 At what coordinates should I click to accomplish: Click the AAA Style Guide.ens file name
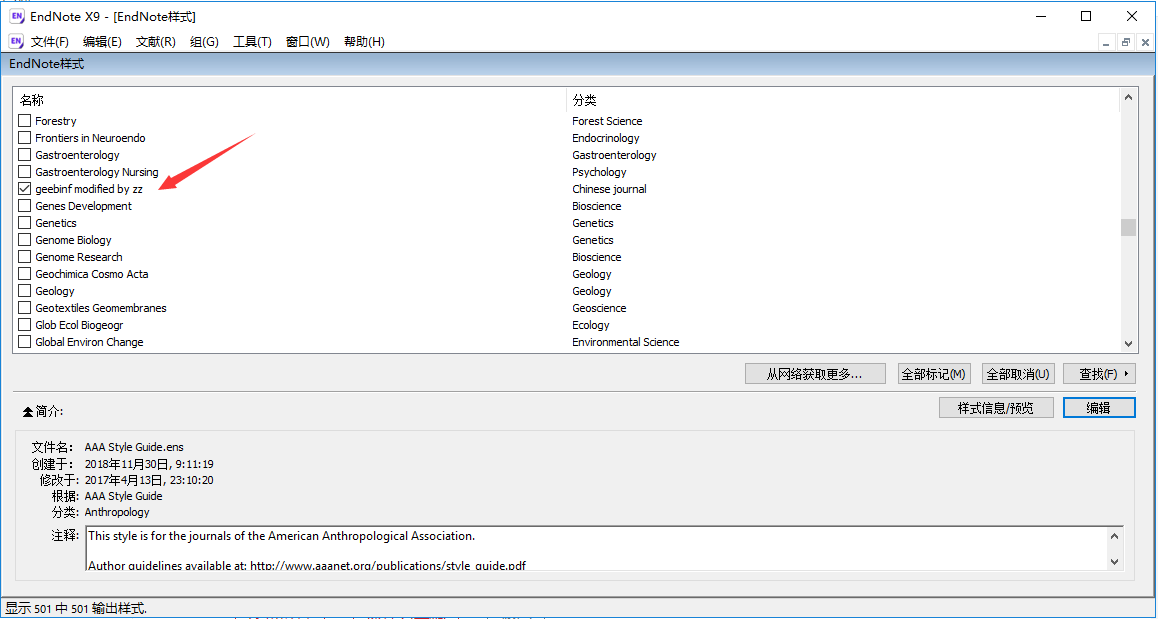point(134,447)
